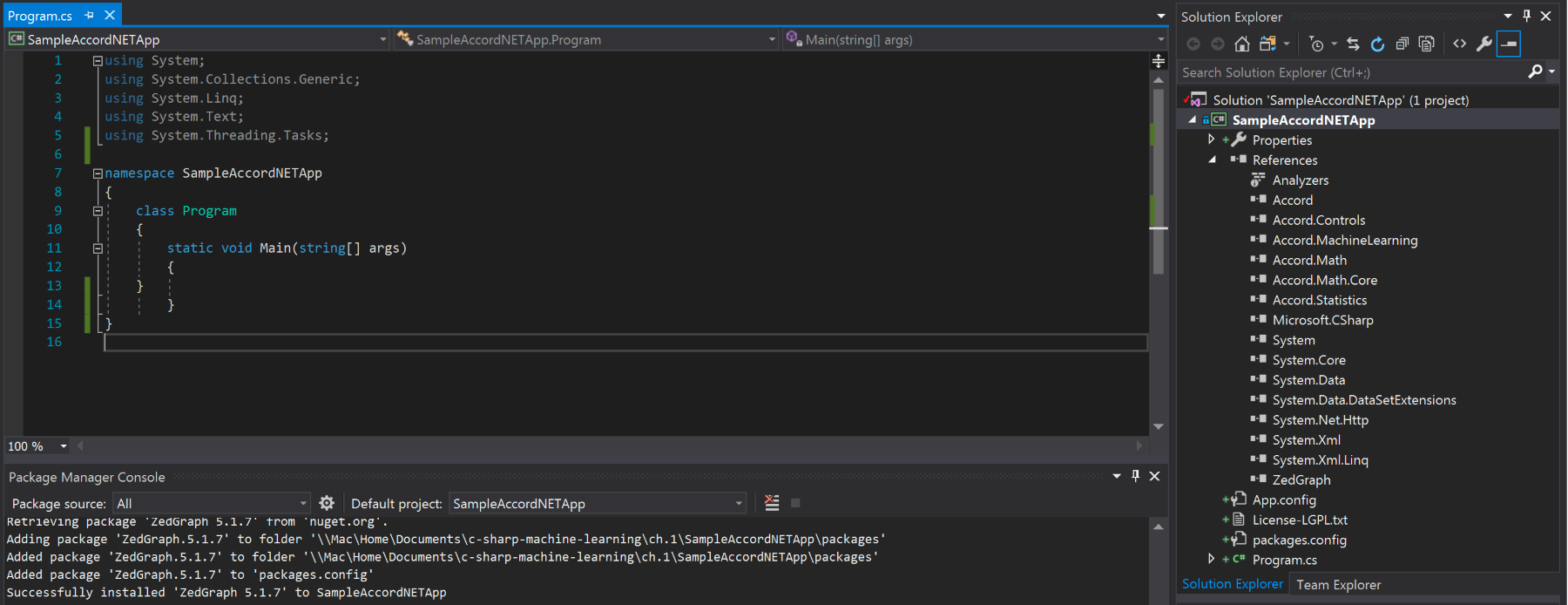Switch to the Solution Explorer bottom tab
The image size is (1568, 605).
[x=1232, y=584]
